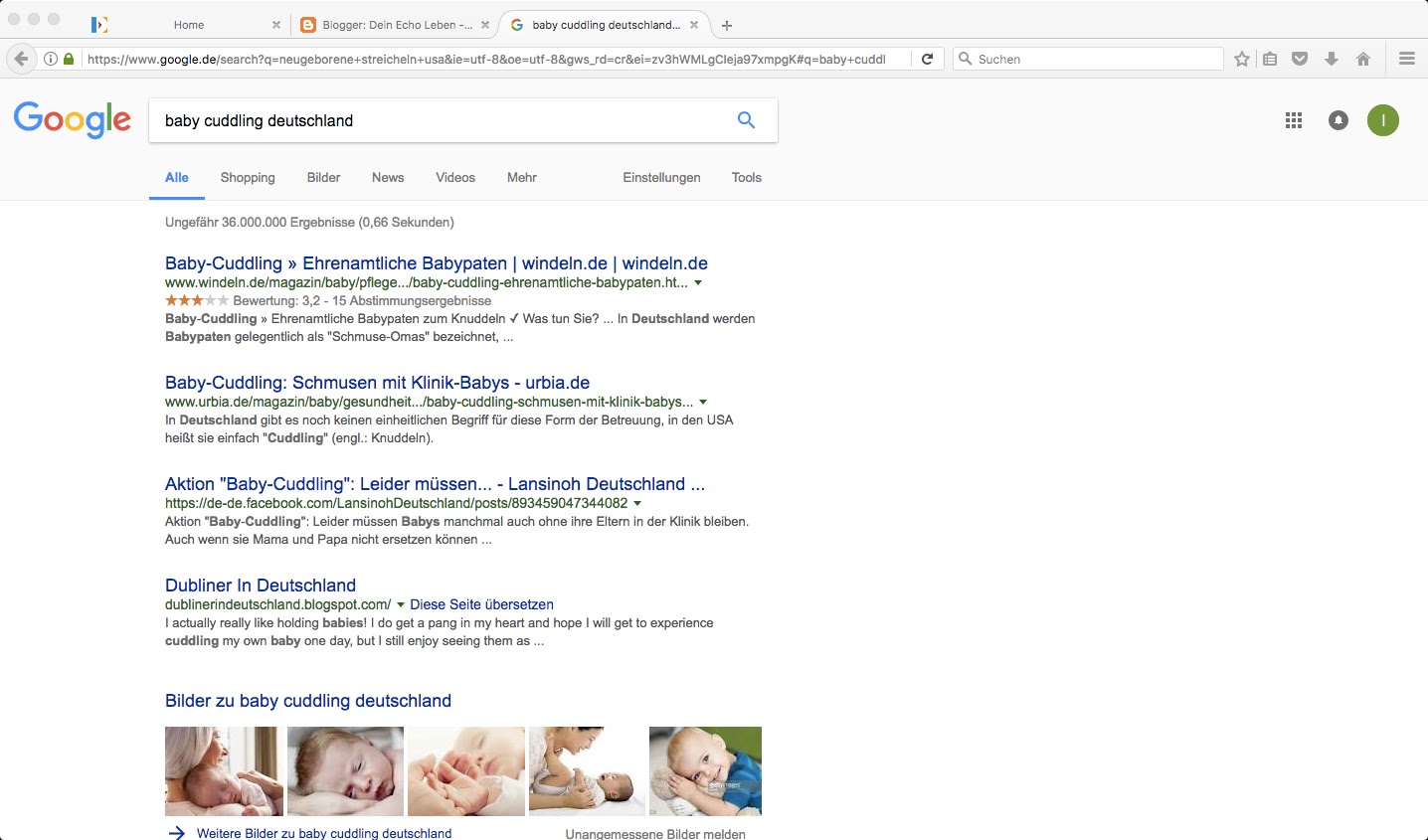The image size is (1428, 840).
Task: Switch to the Home browser tab
Action: 186,25
